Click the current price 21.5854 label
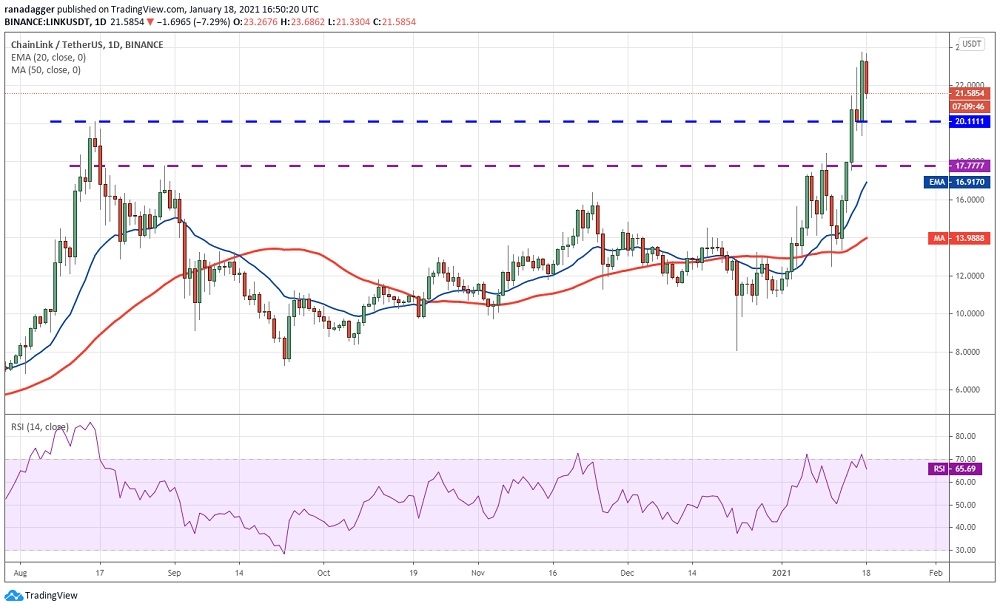The height and width of the screenshot is (609, 1000). click(944, 93)
